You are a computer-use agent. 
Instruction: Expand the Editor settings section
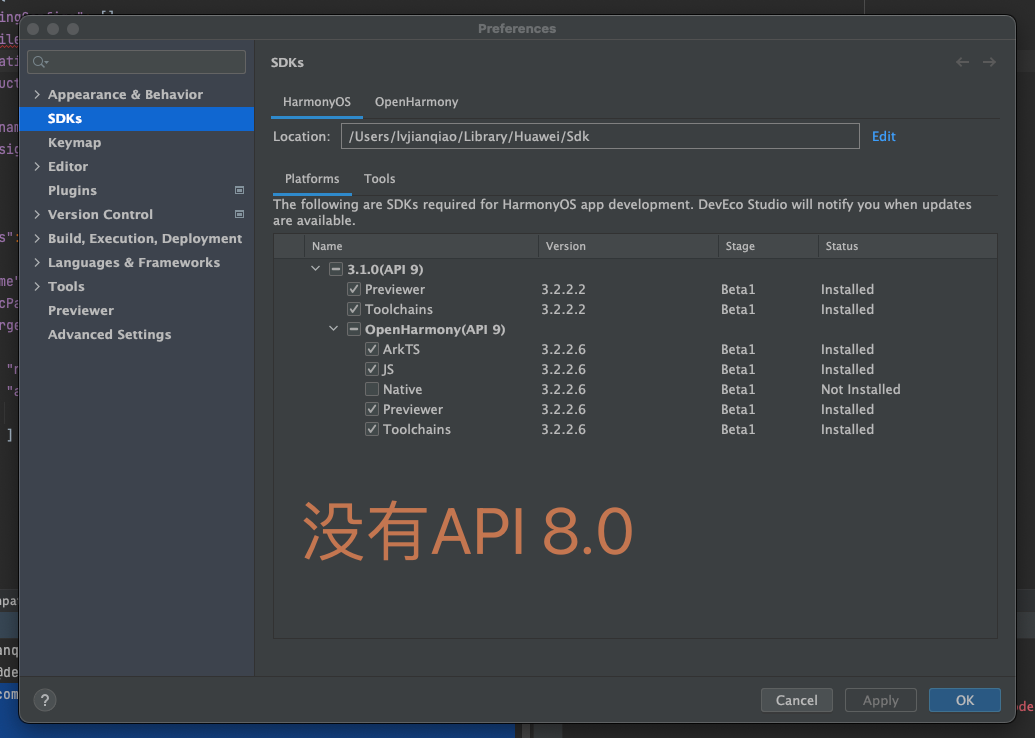(37, 166)
